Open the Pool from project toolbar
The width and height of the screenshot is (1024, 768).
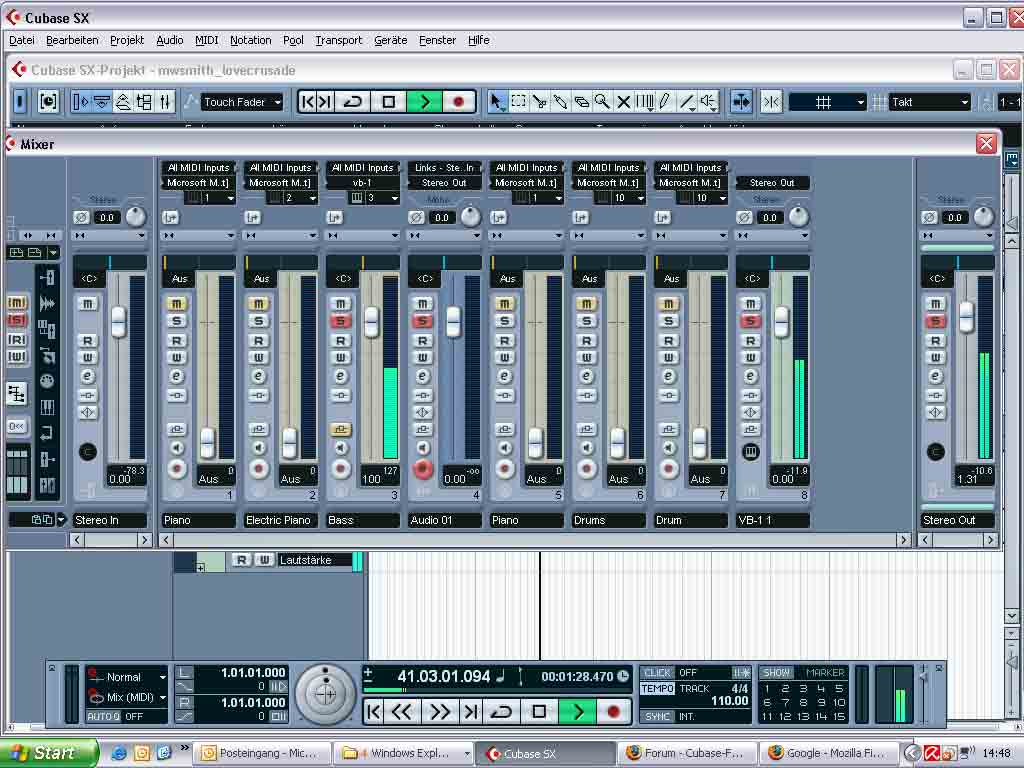[x=144, y=102]
